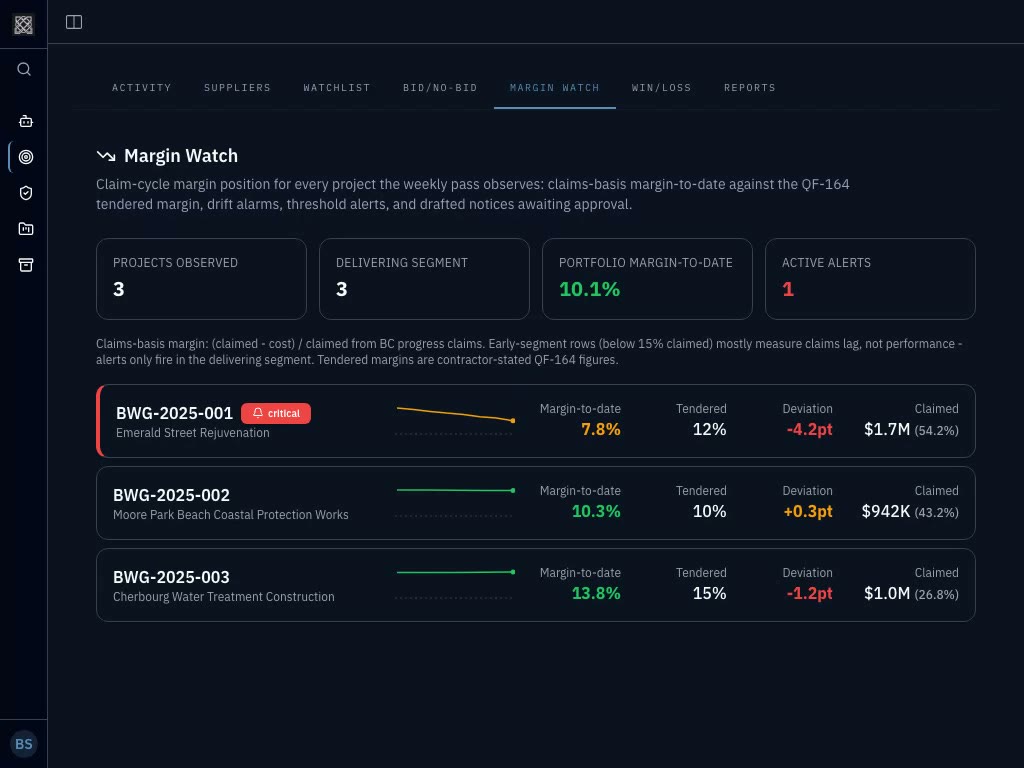Go to the Bid/No-Bid tab
Image resolution: width=1024 pixels, height=768 pixels.
click(x=440, y=88)
